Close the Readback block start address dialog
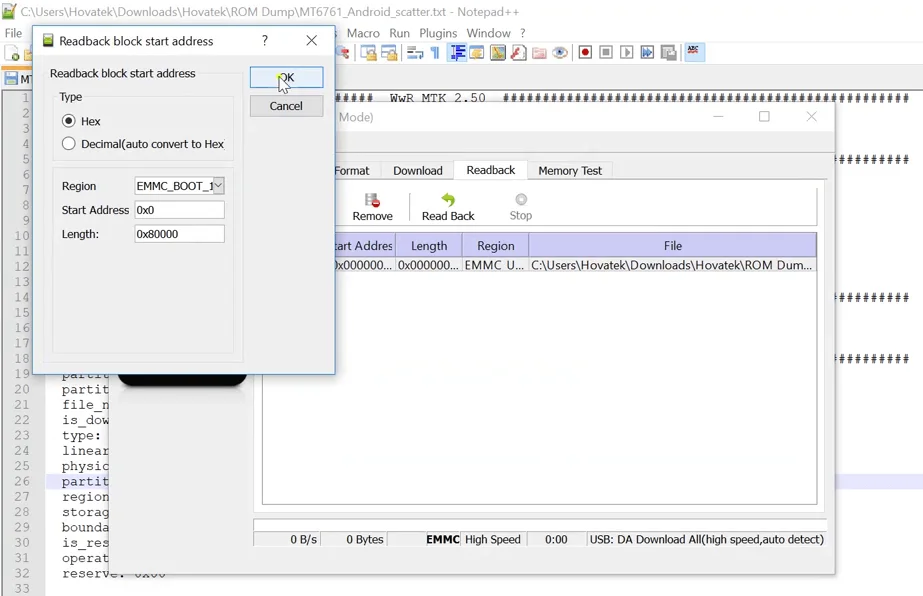This screenshot has height=596, width=923. 311,41
